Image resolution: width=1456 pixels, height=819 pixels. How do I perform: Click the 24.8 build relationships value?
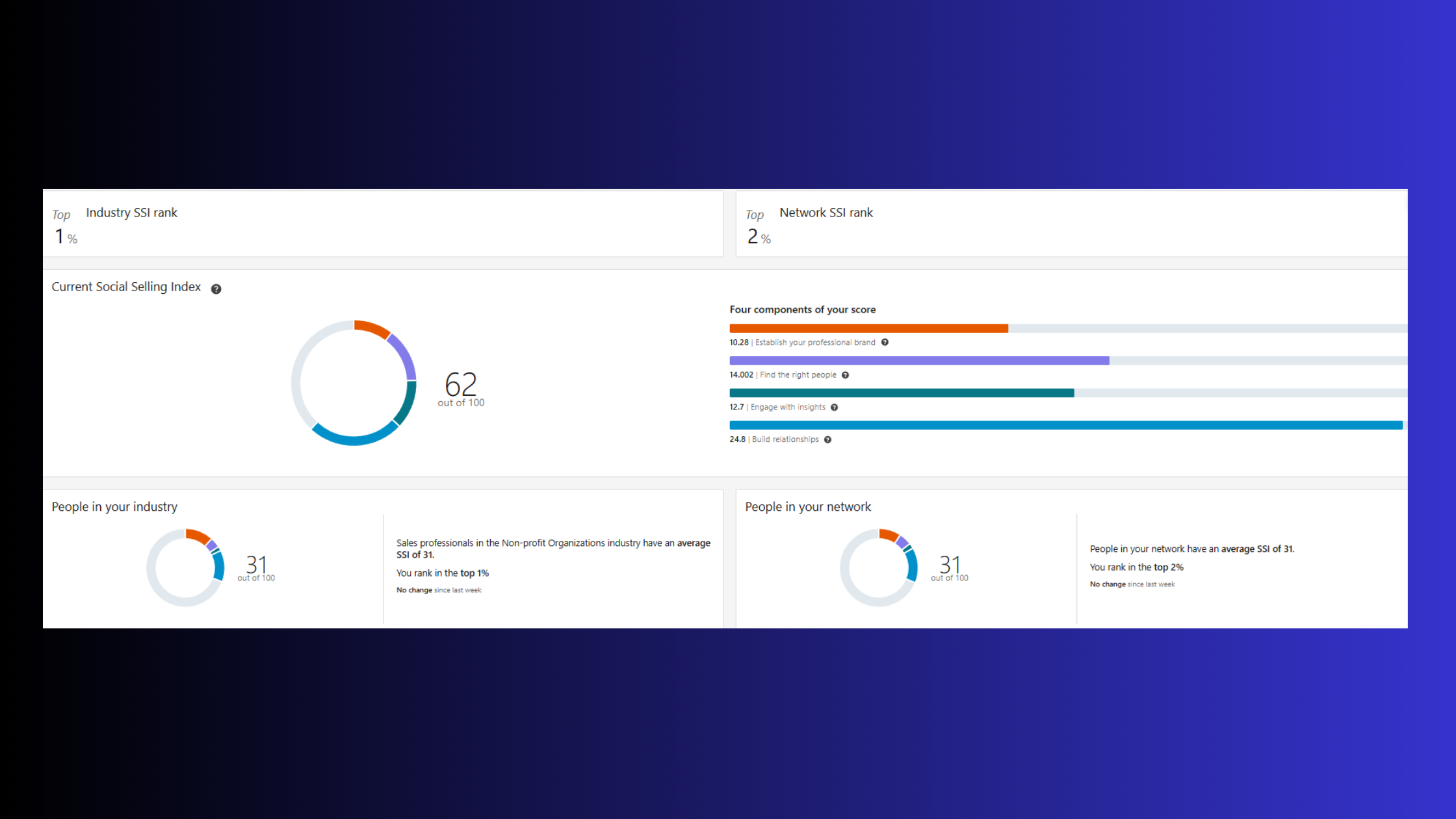pos(737,439)
